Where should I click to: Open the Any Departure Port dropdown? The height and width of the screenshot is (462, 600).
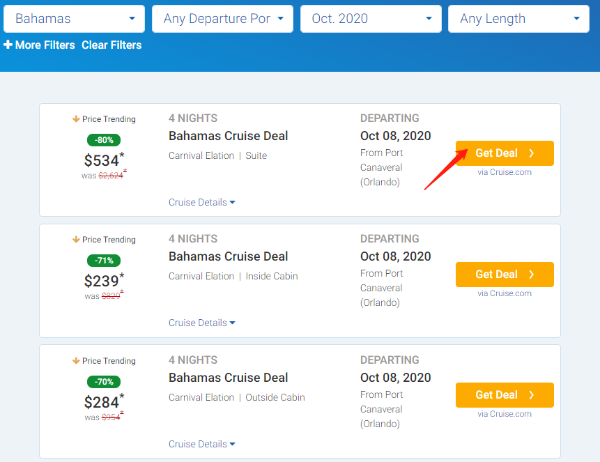coord(223,18)
